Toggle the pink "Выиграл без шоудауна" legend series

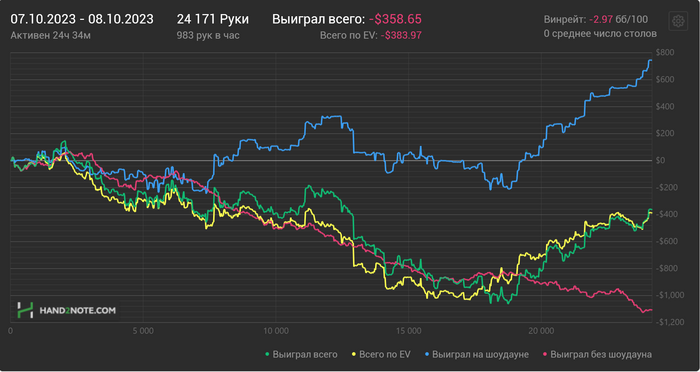point(597,355)
